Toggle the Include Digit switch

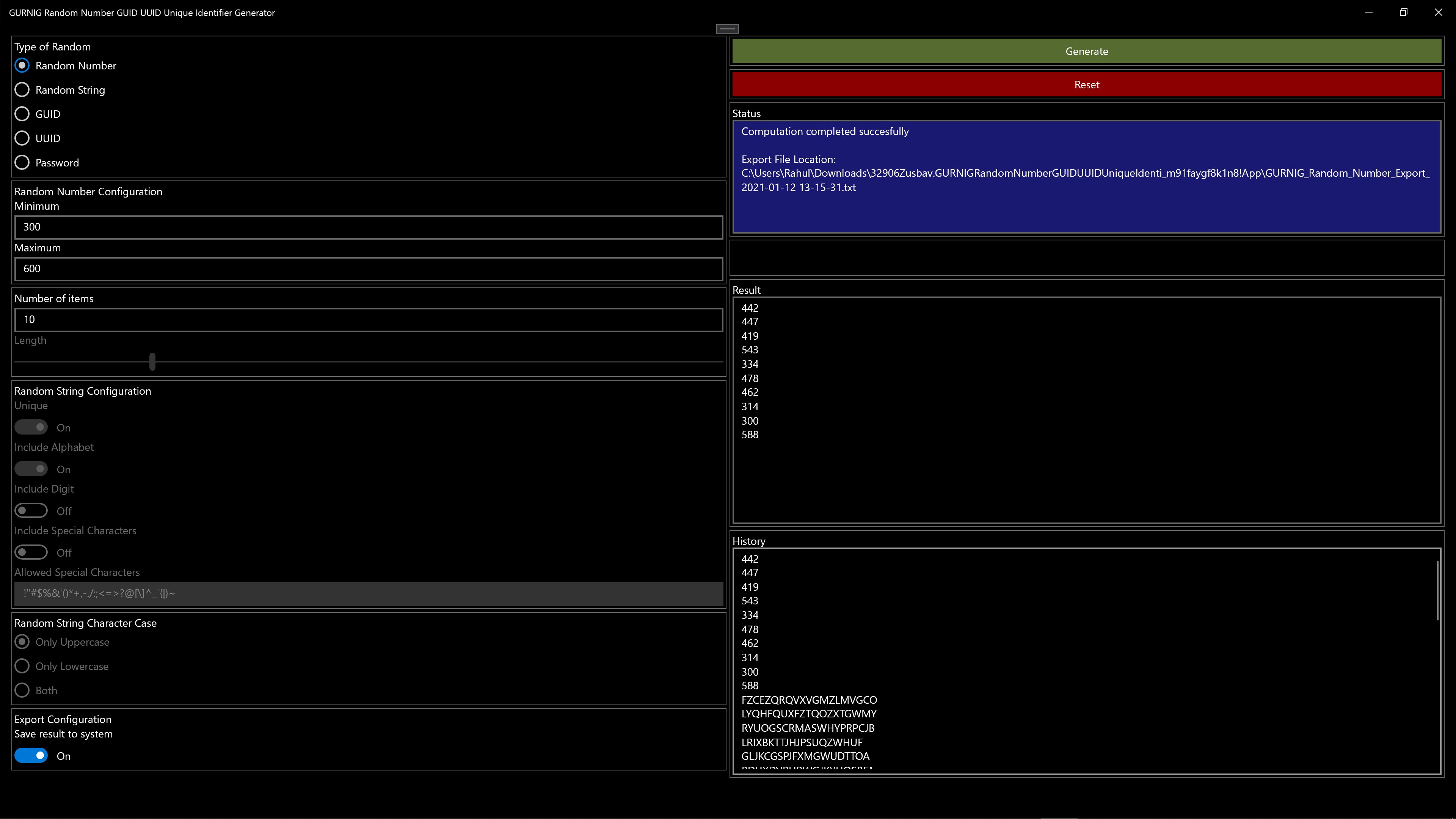click(x=31, y=511)
